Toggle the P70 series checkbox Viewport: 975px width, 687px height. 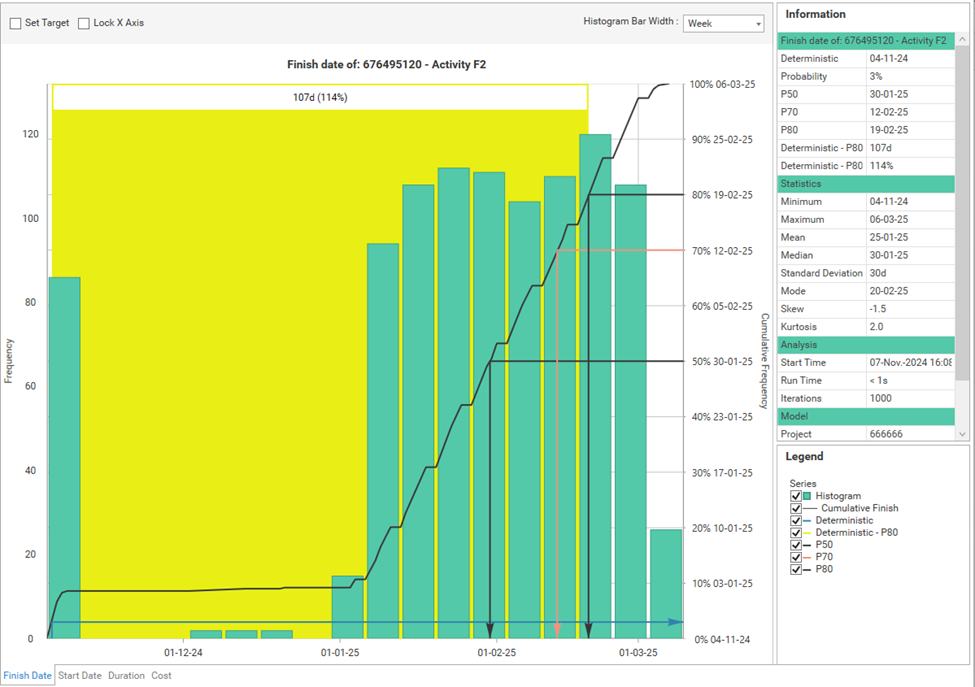(796, 557)
